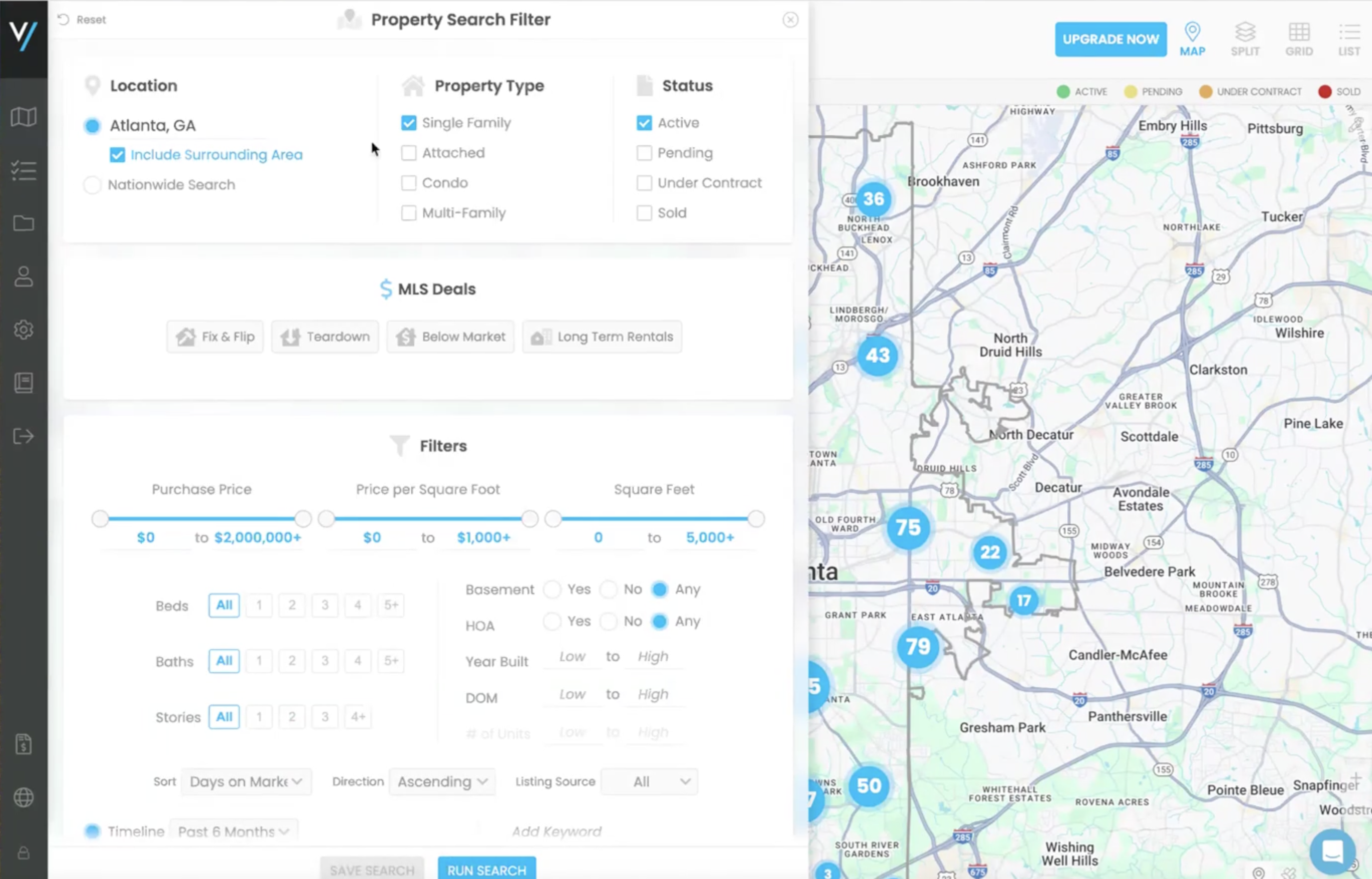
Task: Enable the Condo property type checkbox
Action: tap(409, 183)
